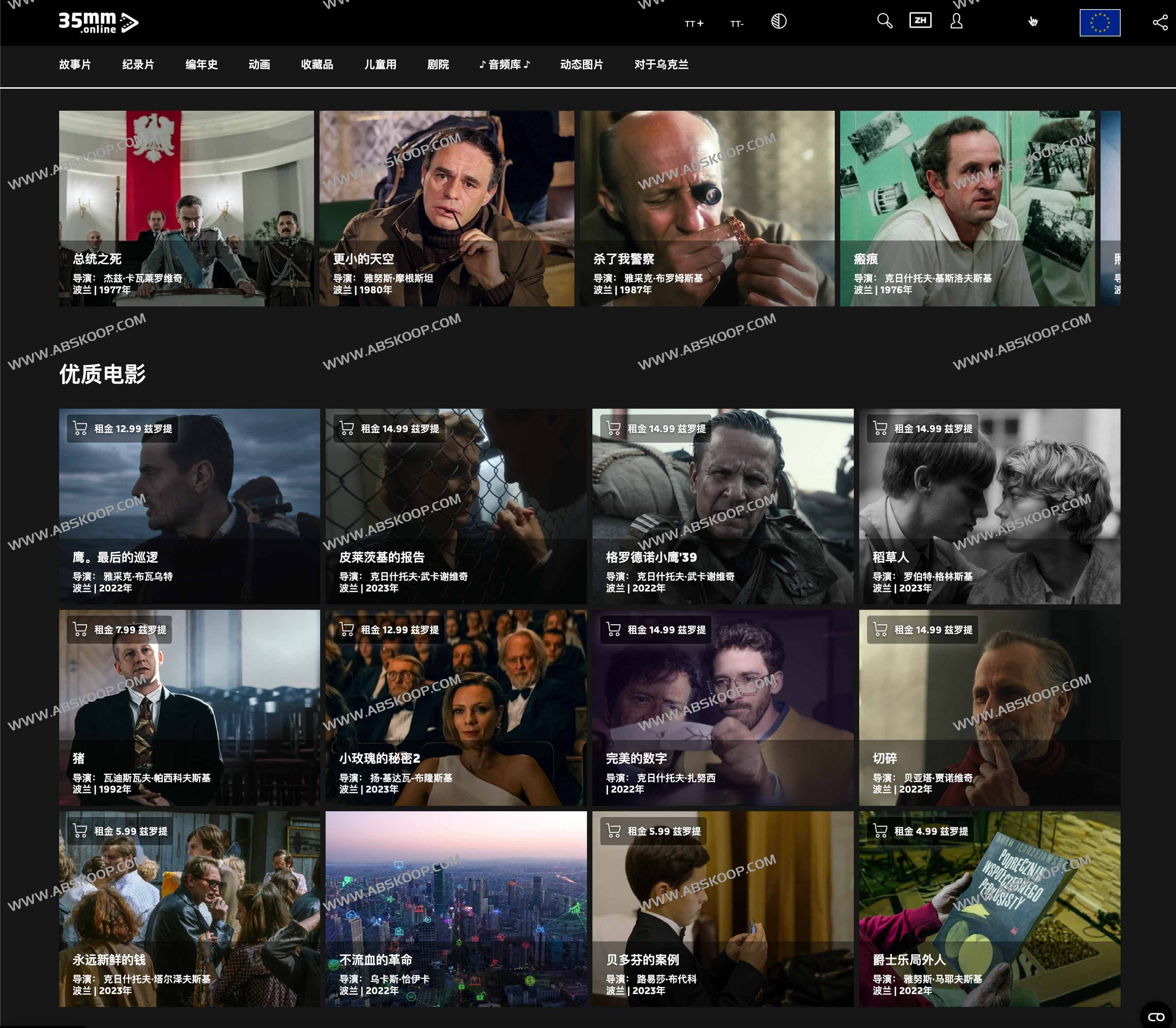
Task: Click the sign language hand icon
Action: (1033, 22)
